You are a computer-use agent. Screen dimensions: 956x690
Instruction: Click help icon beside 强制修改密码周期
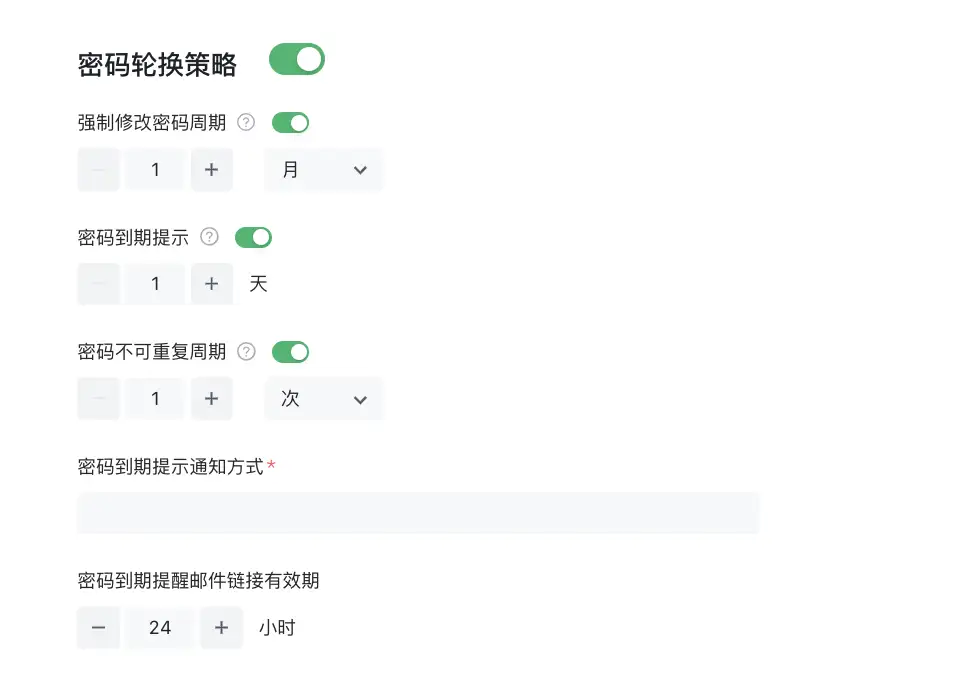[246, 123]
